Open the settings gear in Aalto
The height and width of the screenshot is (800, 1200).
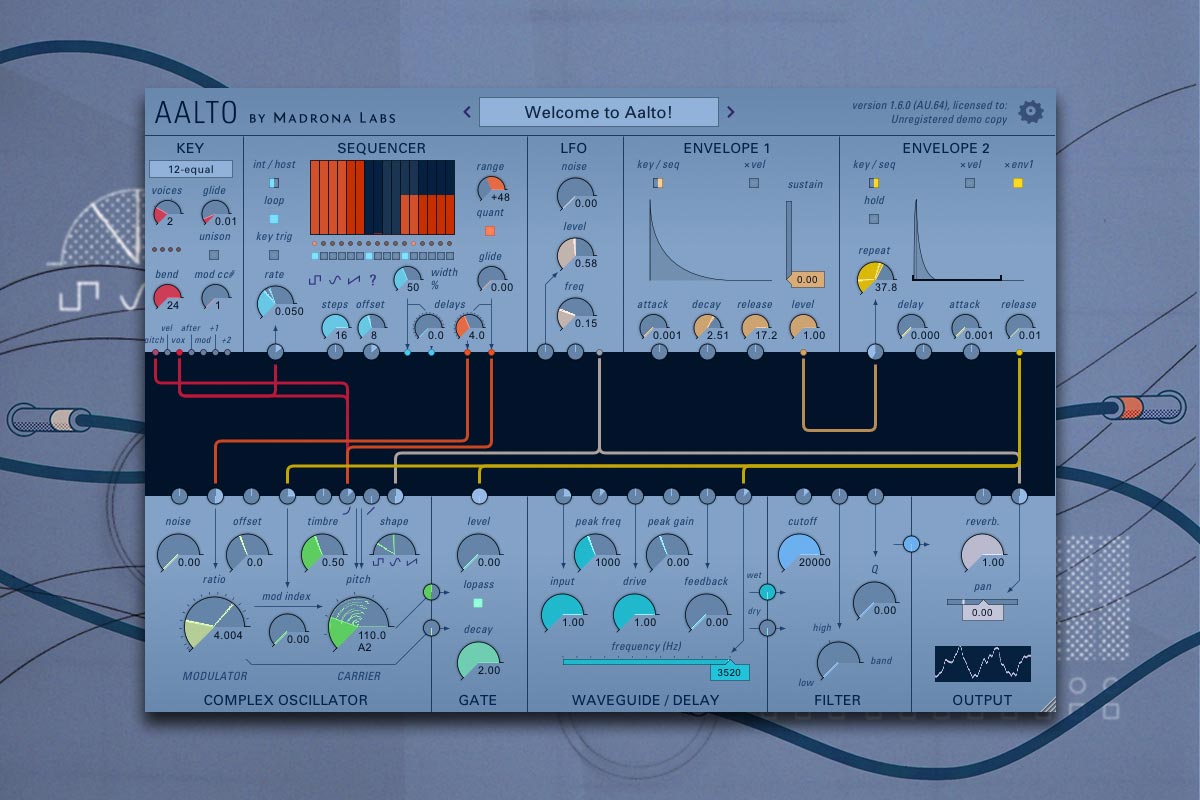tap(1030, 112)
